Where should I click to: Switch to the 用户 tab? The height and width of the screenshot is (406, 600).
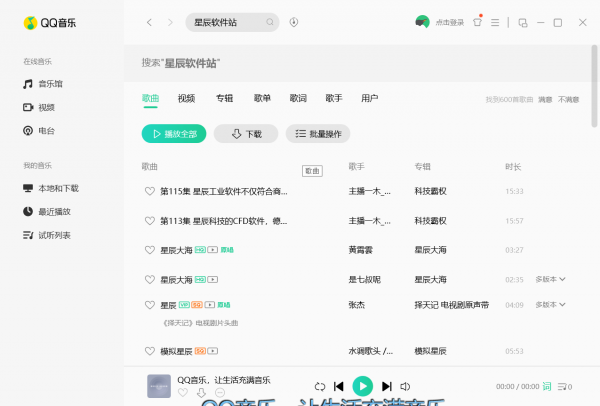pos(370,98)
